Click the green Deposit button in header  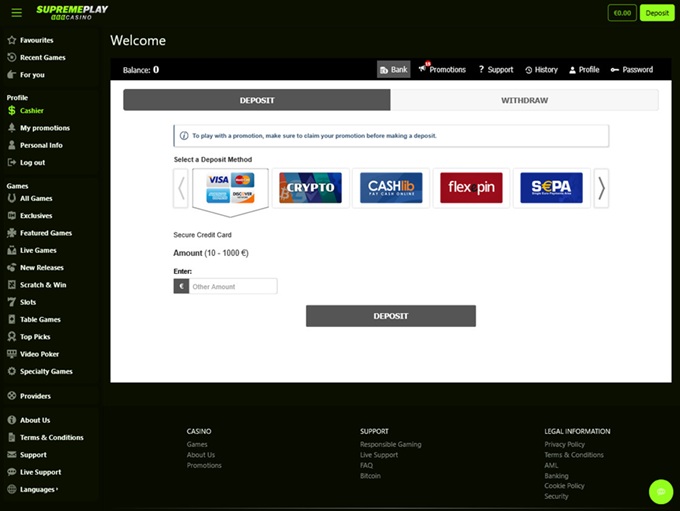point(657,13)
